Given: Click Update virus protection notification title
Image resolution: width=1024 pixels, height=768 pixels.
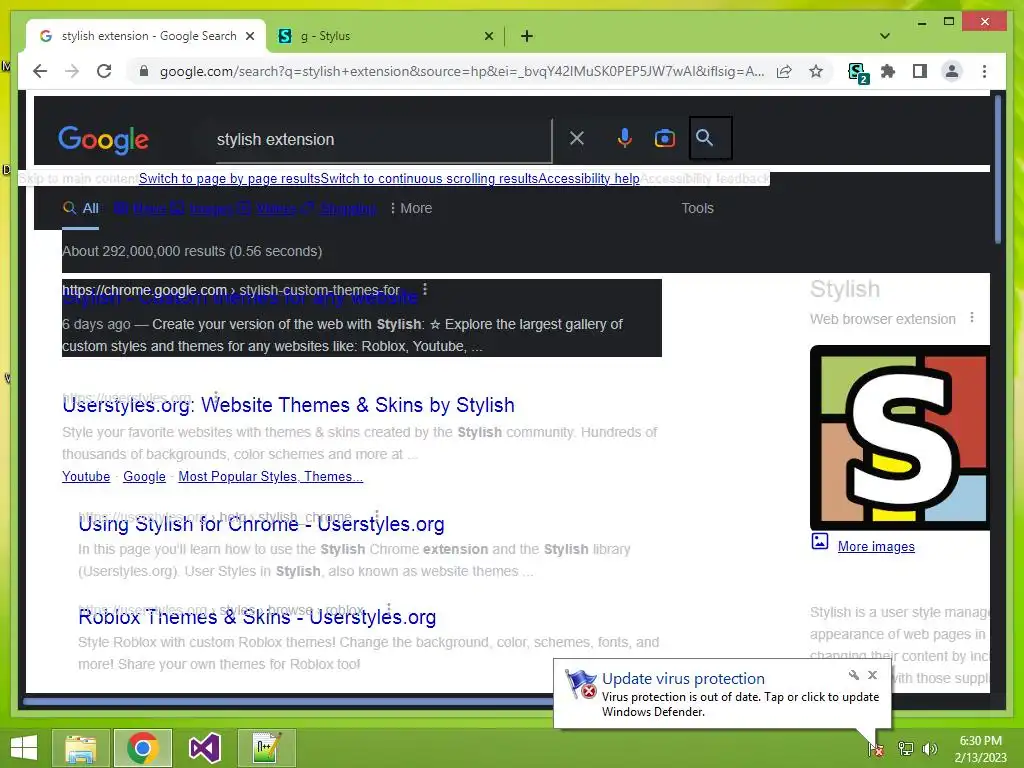Looking at the screenshot, I should 683,679.
